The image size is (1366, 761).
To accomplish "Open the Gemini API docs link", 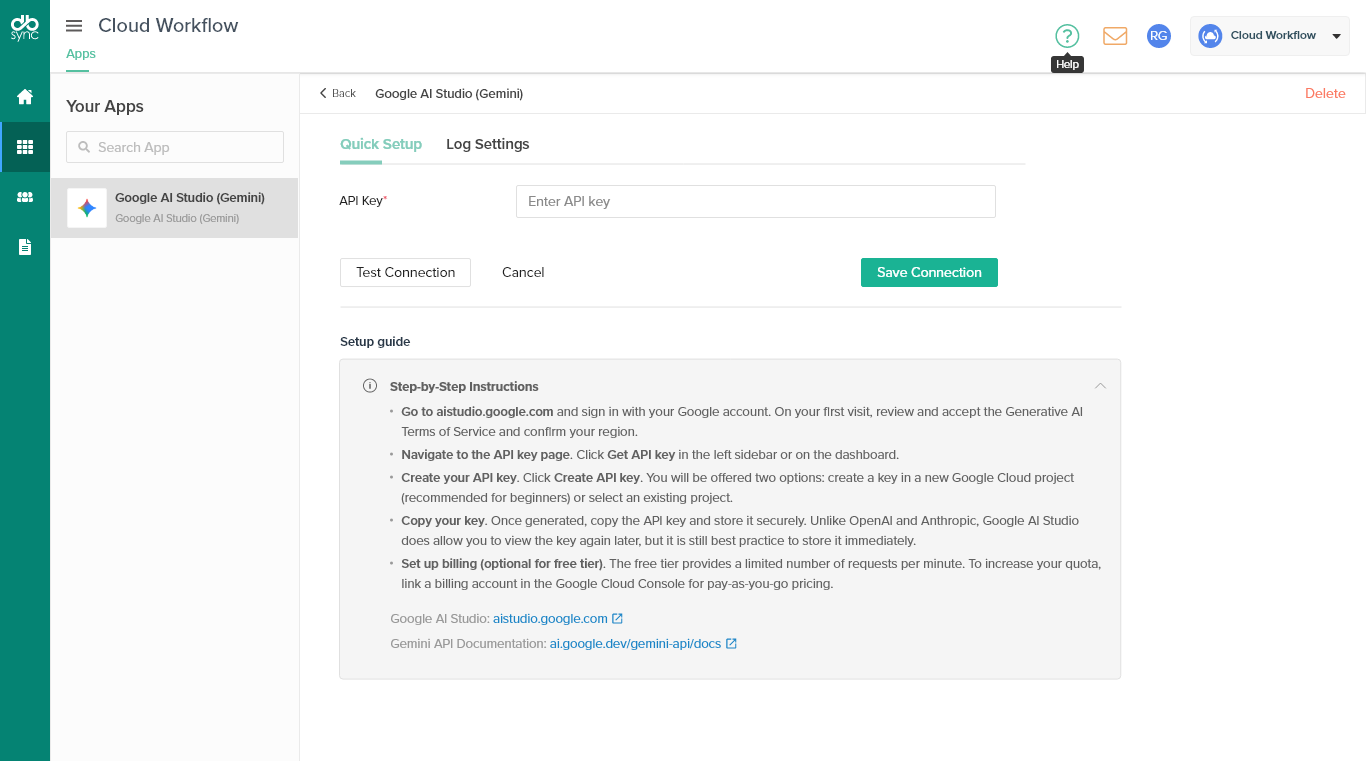I will [636, 644].
